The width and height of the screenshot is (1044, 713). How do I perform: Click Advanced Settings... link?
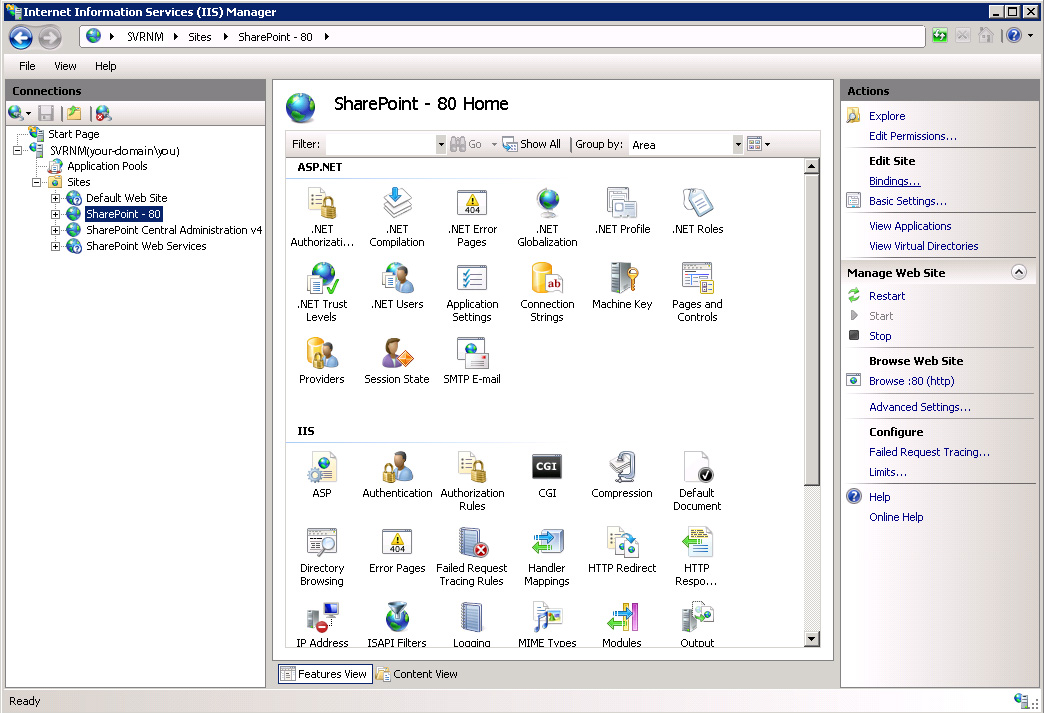[x=919, y=407]
